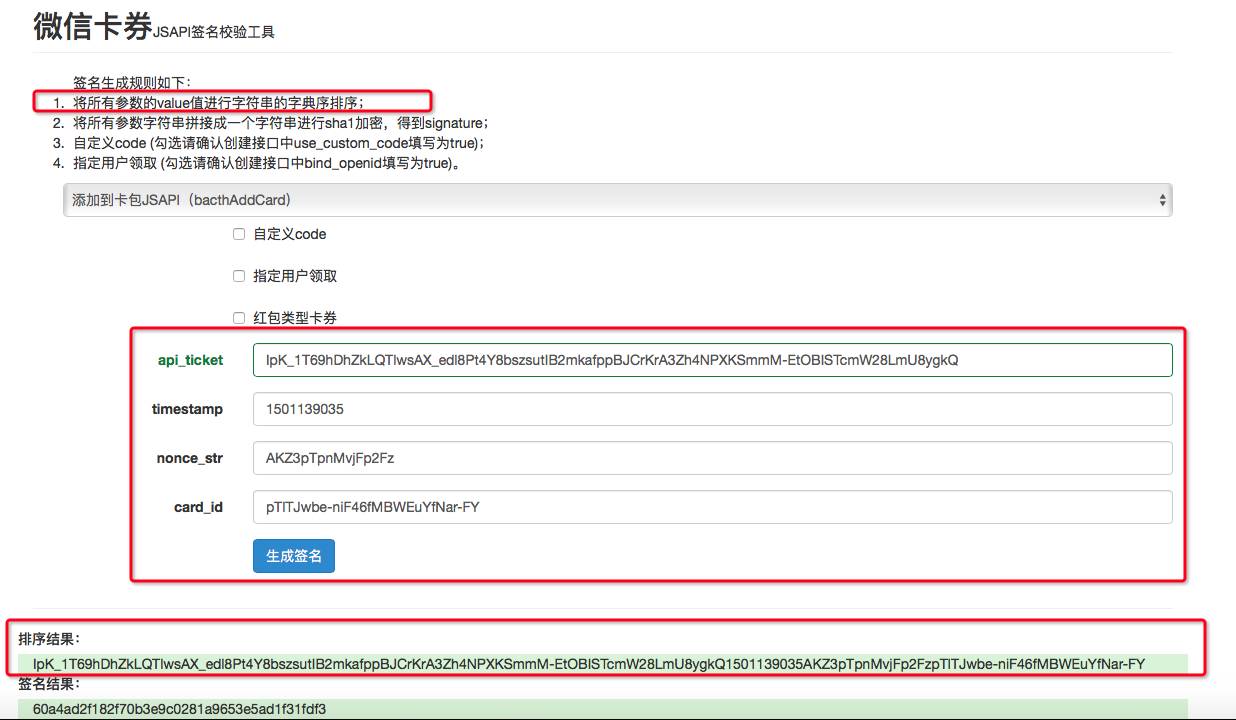Check the 红包类型卡券 option
This screenshot has width=1236, height=720.
pyautogui.click(x=239, y=318)
